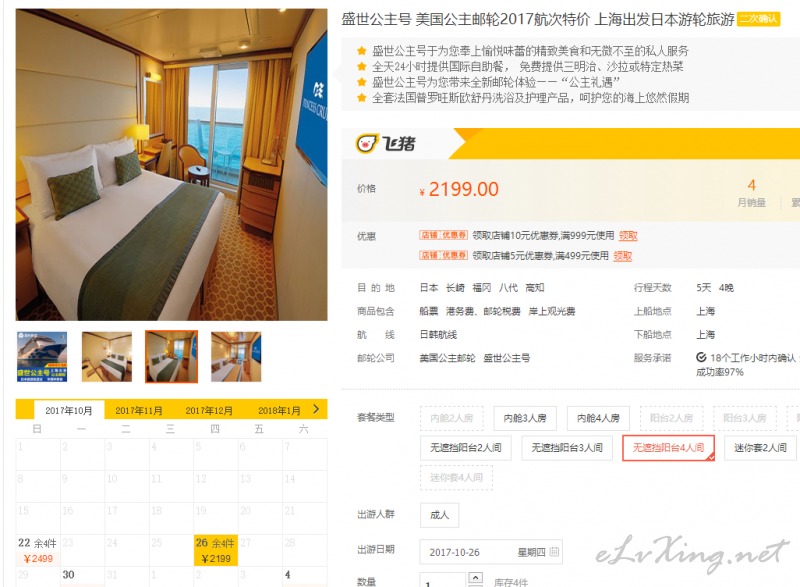Claim the 5元 store coupon via 领取

click(622, 256)
